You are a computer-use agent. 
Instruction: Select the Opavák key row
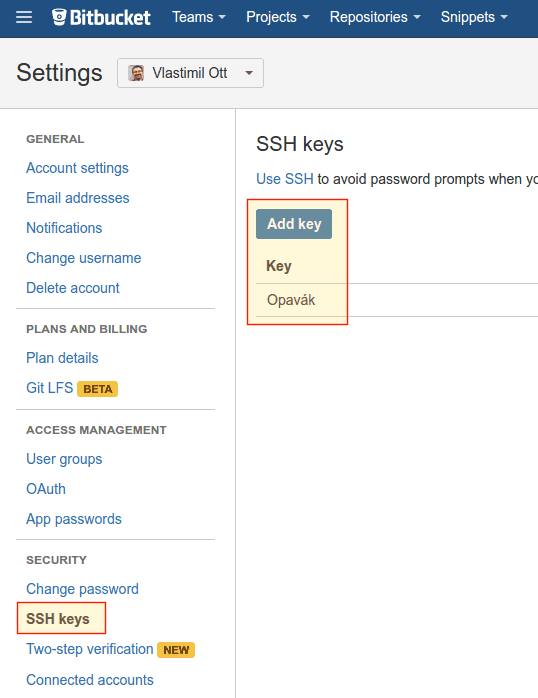pyautogui.click(x=397, y=300)
